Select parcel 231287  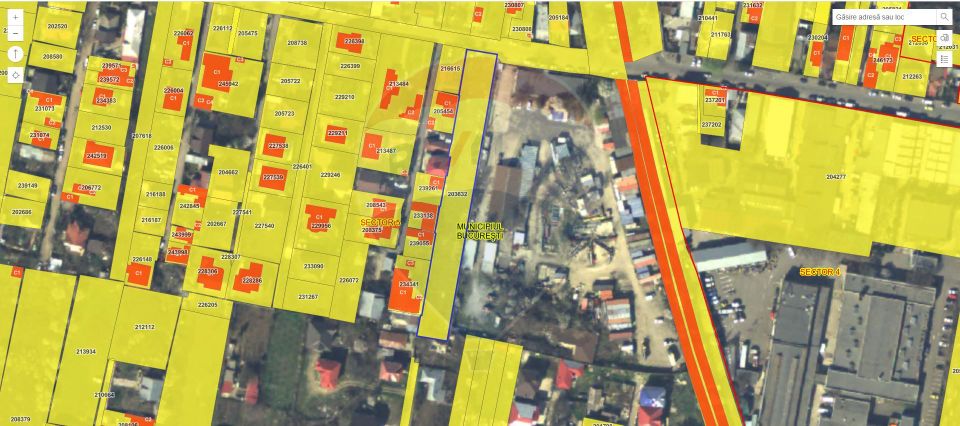coord(308,296)
